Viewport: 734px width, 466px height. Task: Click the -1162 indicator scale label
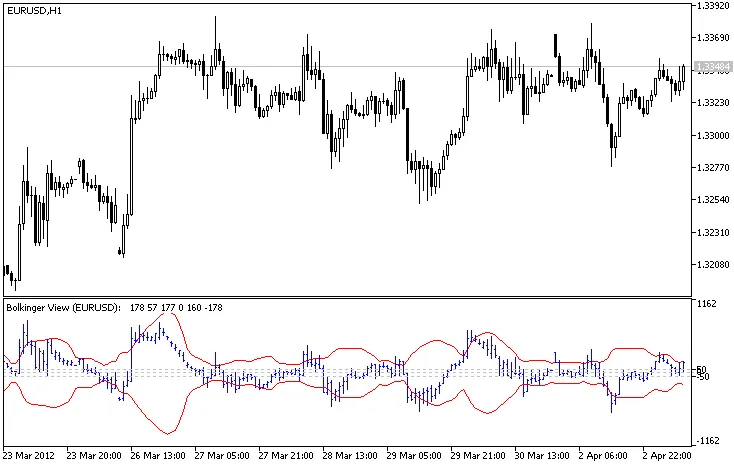709,441
